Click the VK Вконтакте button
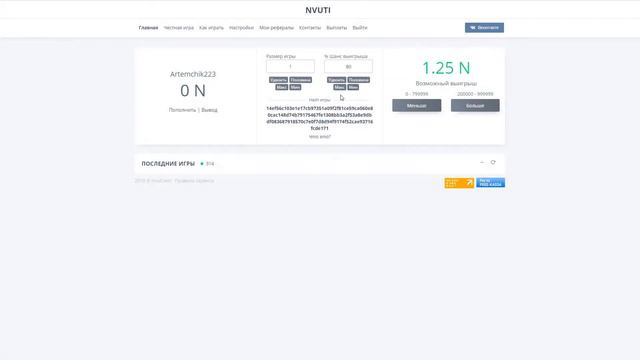640x360 pixels. tap(484, 27)
